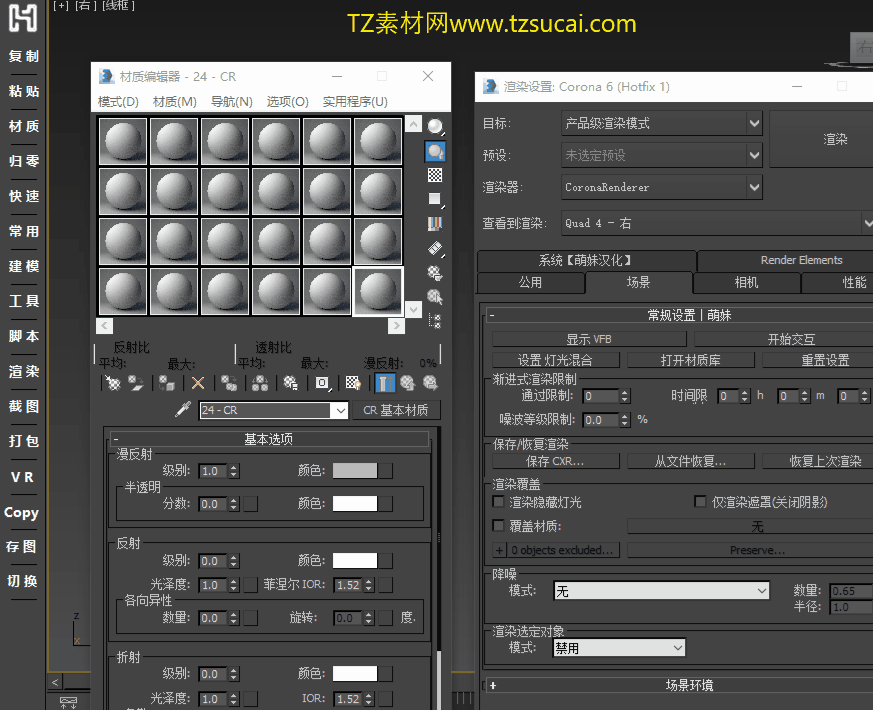Open the 预设 未选定预设 dropdown

pyautogui.click(x=661, y=155)
